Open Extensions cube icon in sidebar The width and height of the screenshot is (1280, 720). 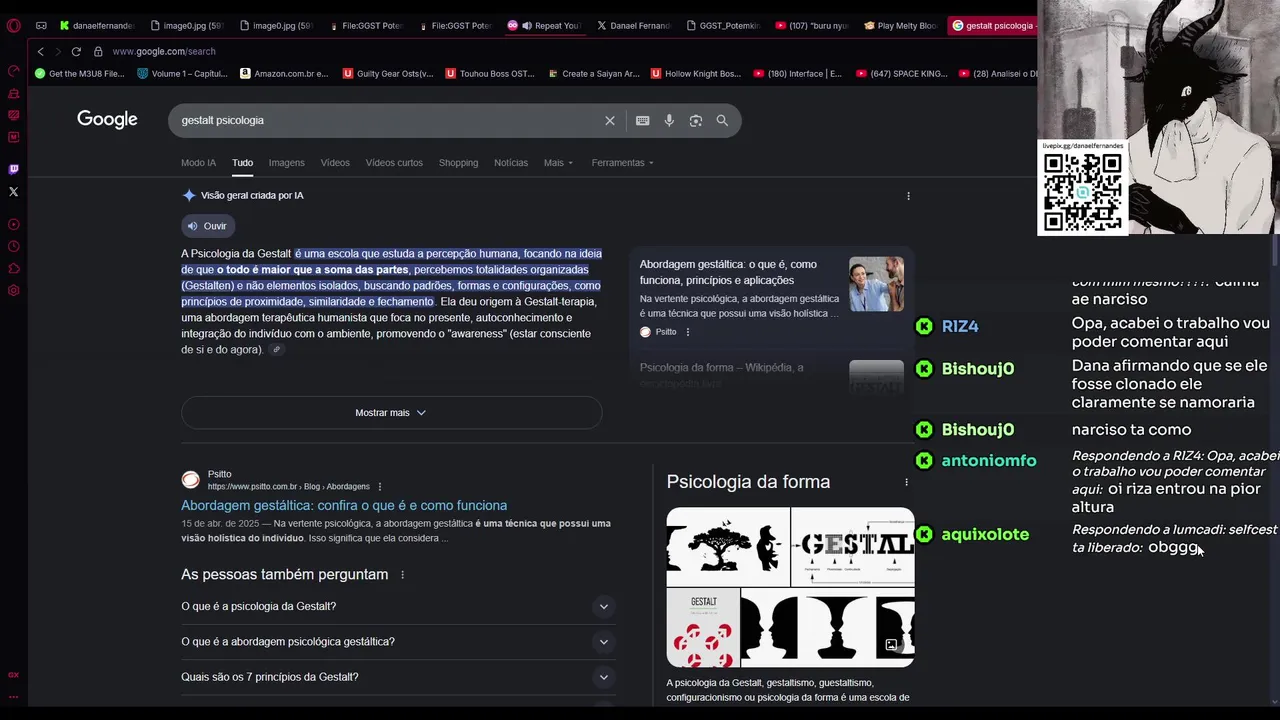13,268
